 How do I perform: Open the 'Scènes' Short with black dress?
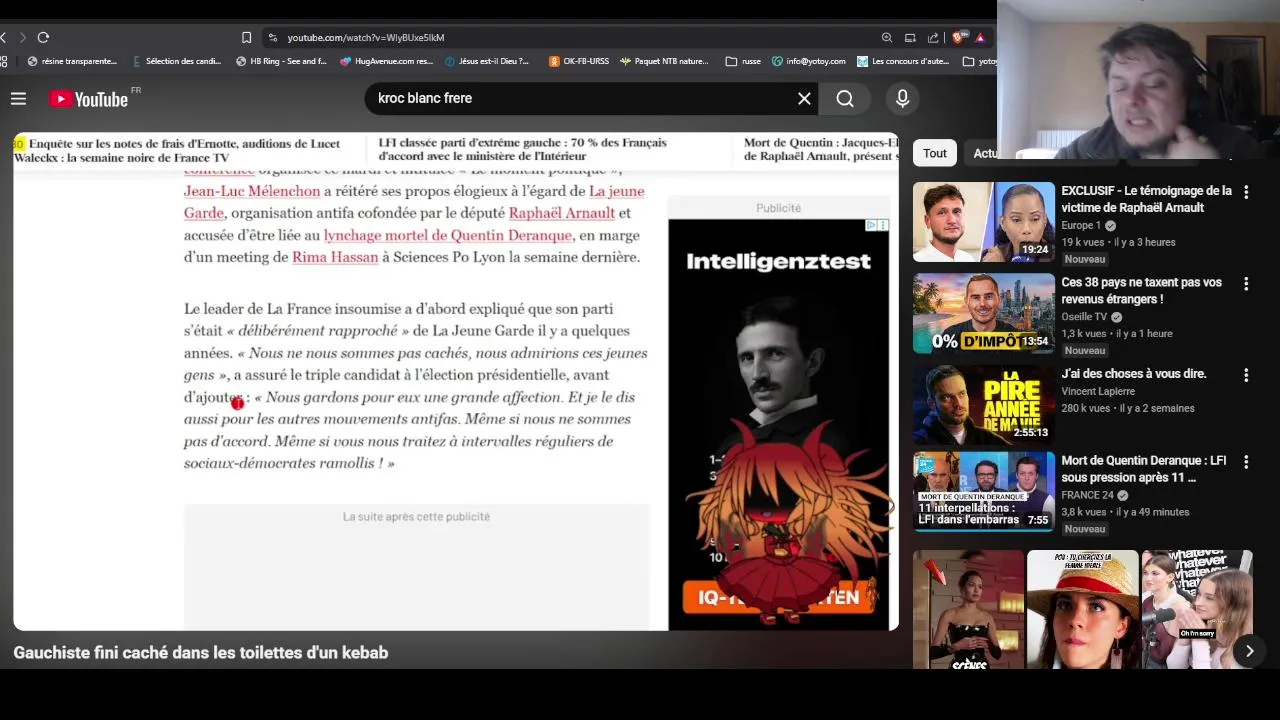[x=969, y=610]
